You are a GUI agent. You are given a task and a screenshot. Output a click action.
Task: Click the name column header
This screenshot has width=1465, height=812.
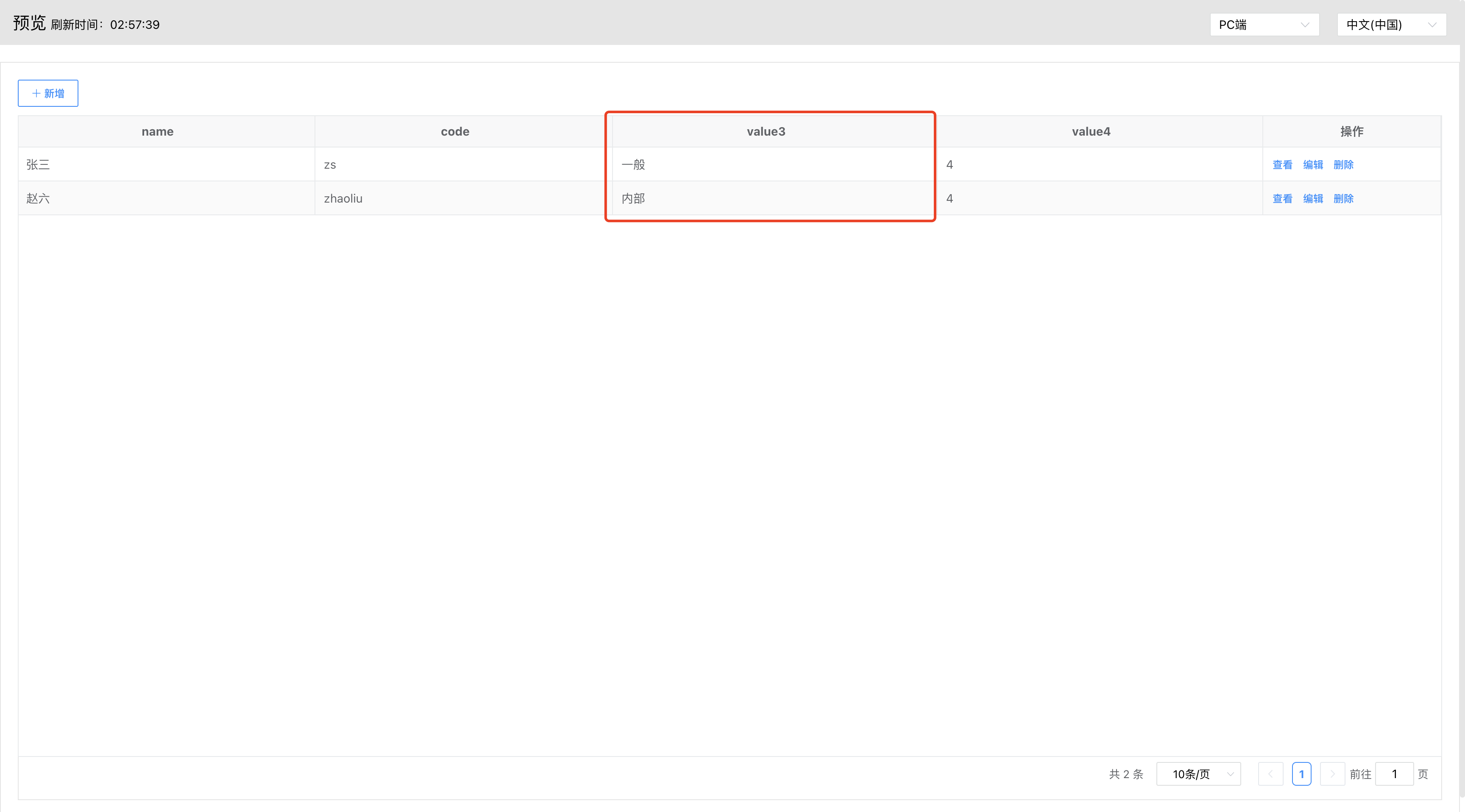click(158, 131)
